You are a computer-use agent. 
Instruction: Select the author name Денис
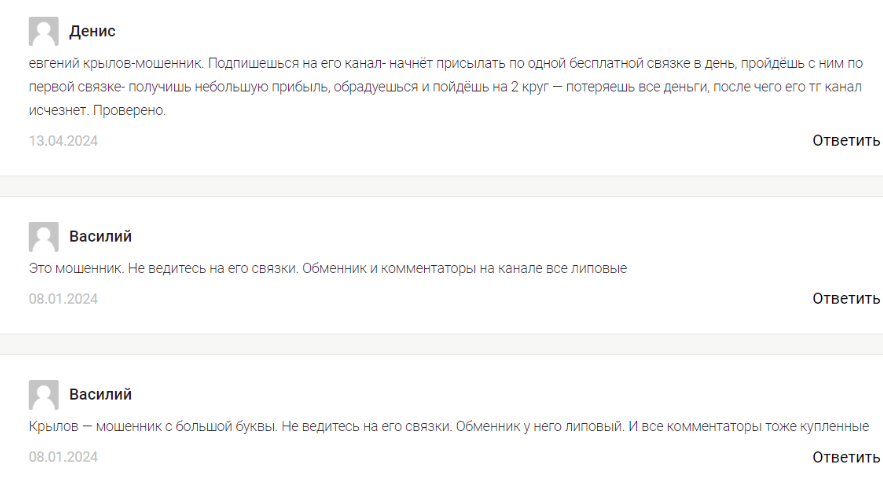[92, 32]
